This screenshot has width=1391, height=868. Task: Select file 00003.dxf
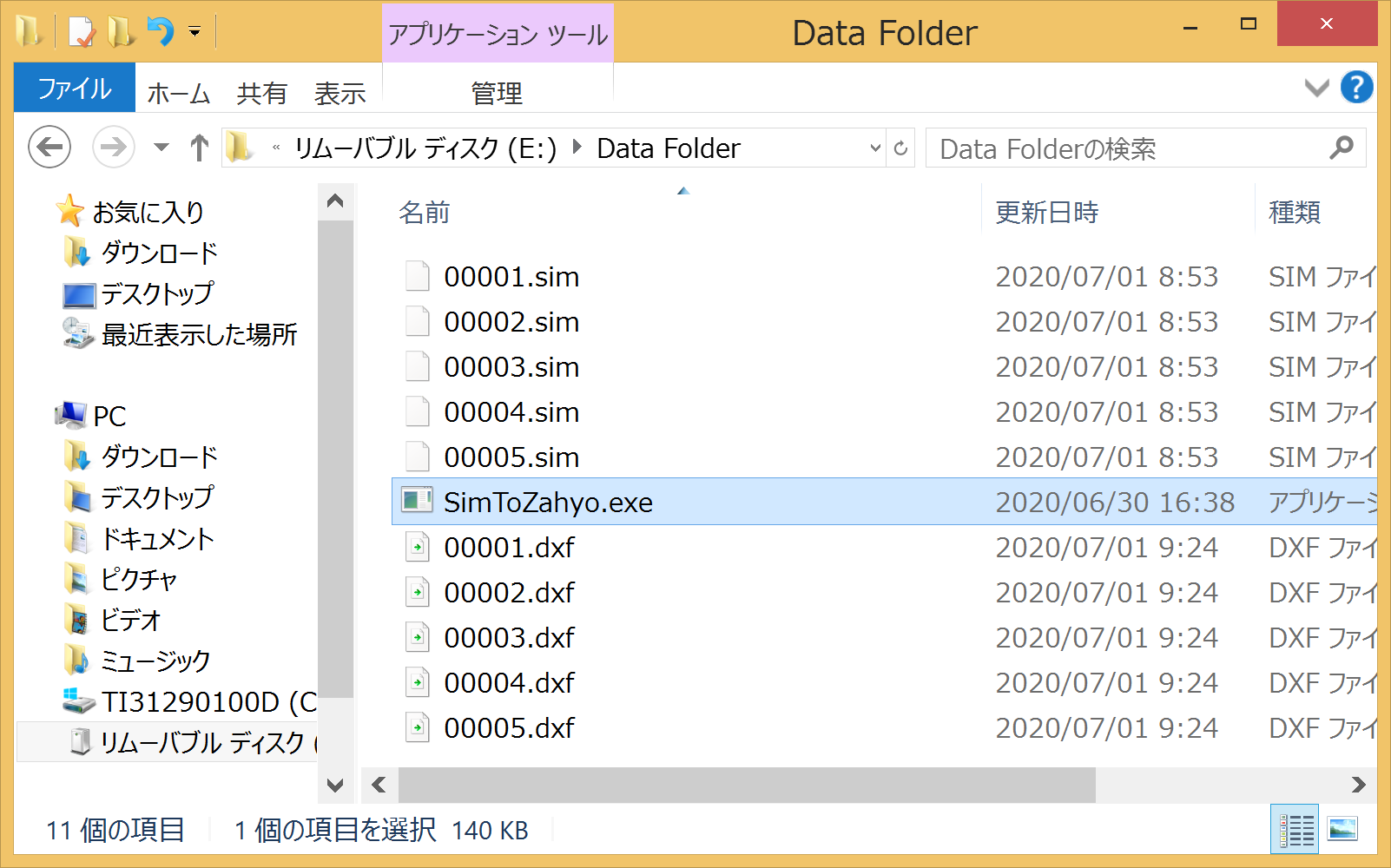(509, 638)
